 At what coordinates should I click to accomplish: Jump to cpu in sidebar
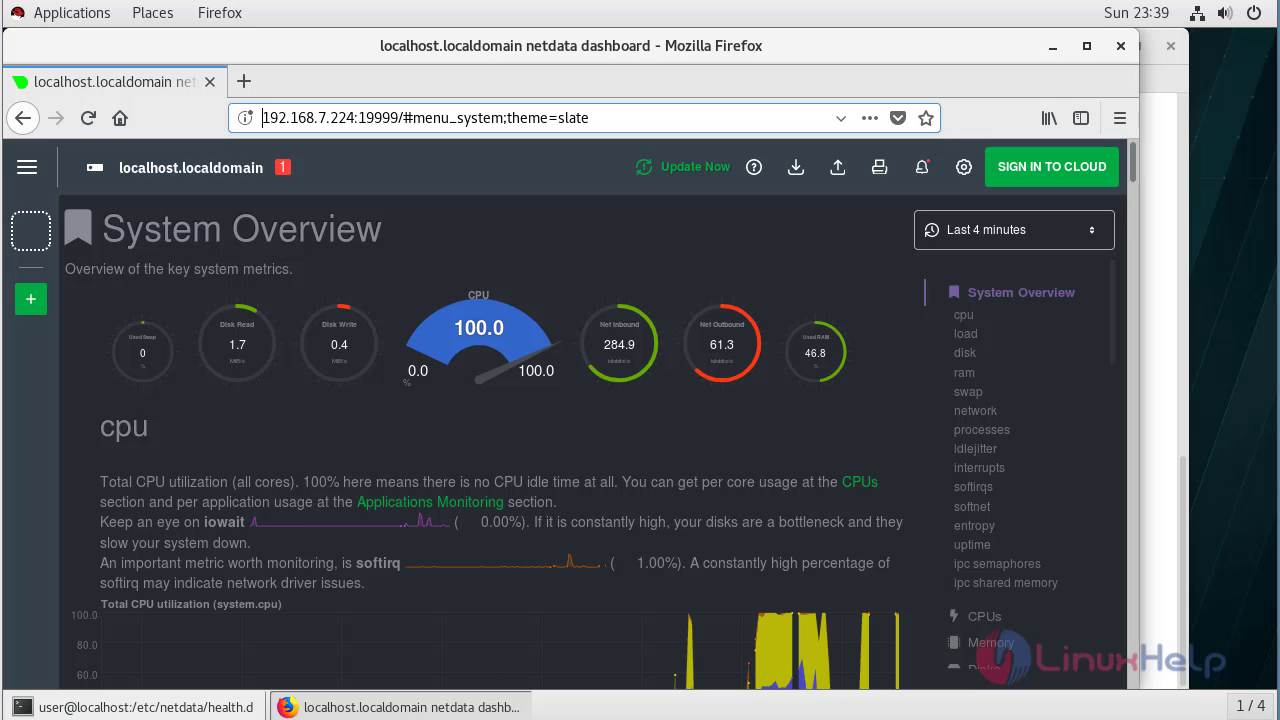[963, 315]
